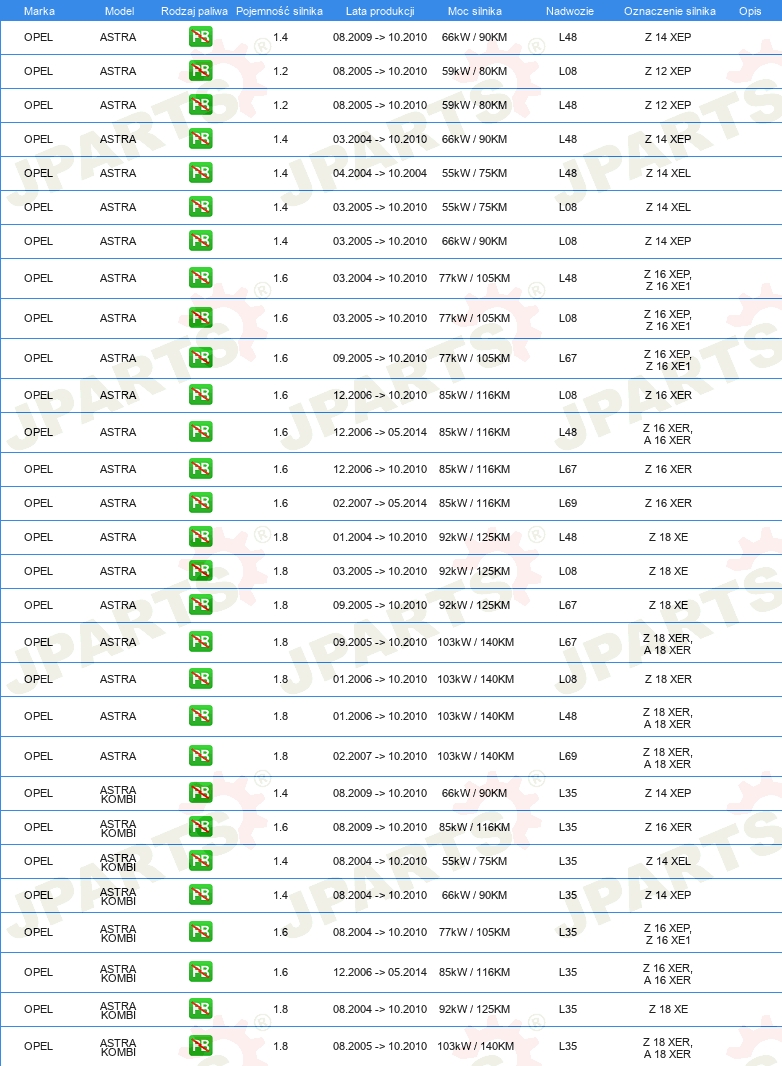Viewport: 782px width, 1066px height.
Task: Click the fuel icon in the 1.6 85kW L67 row
Action: (201, 469)
